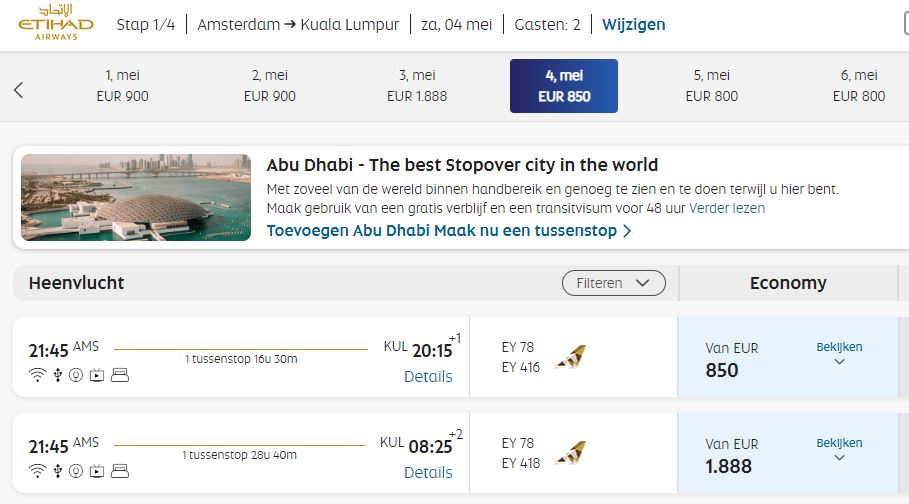Viewport: 909px width, 504px height.
Task: Open Details for the 20:15 arrival flight
Action: point(428,377)
